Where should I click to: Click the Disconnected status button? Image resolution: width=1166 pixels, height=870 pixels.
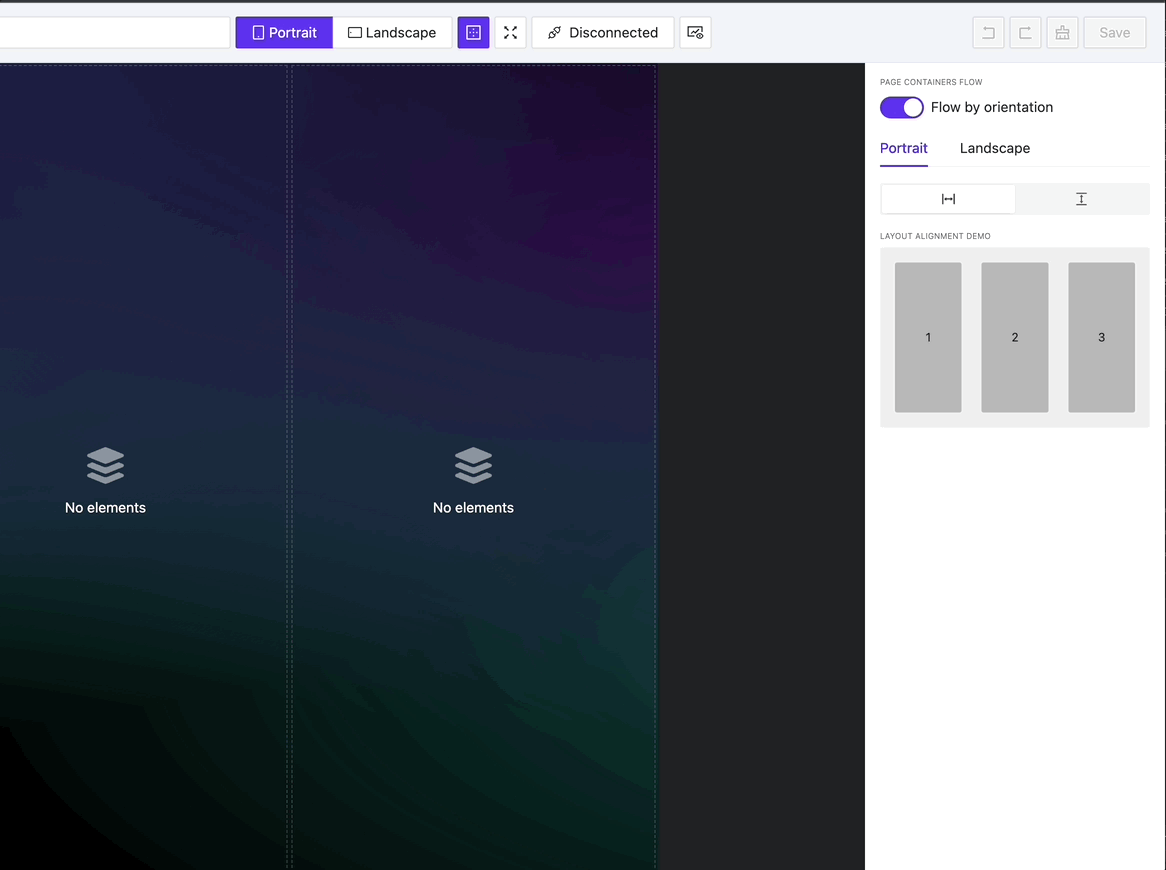click(603, 33)
